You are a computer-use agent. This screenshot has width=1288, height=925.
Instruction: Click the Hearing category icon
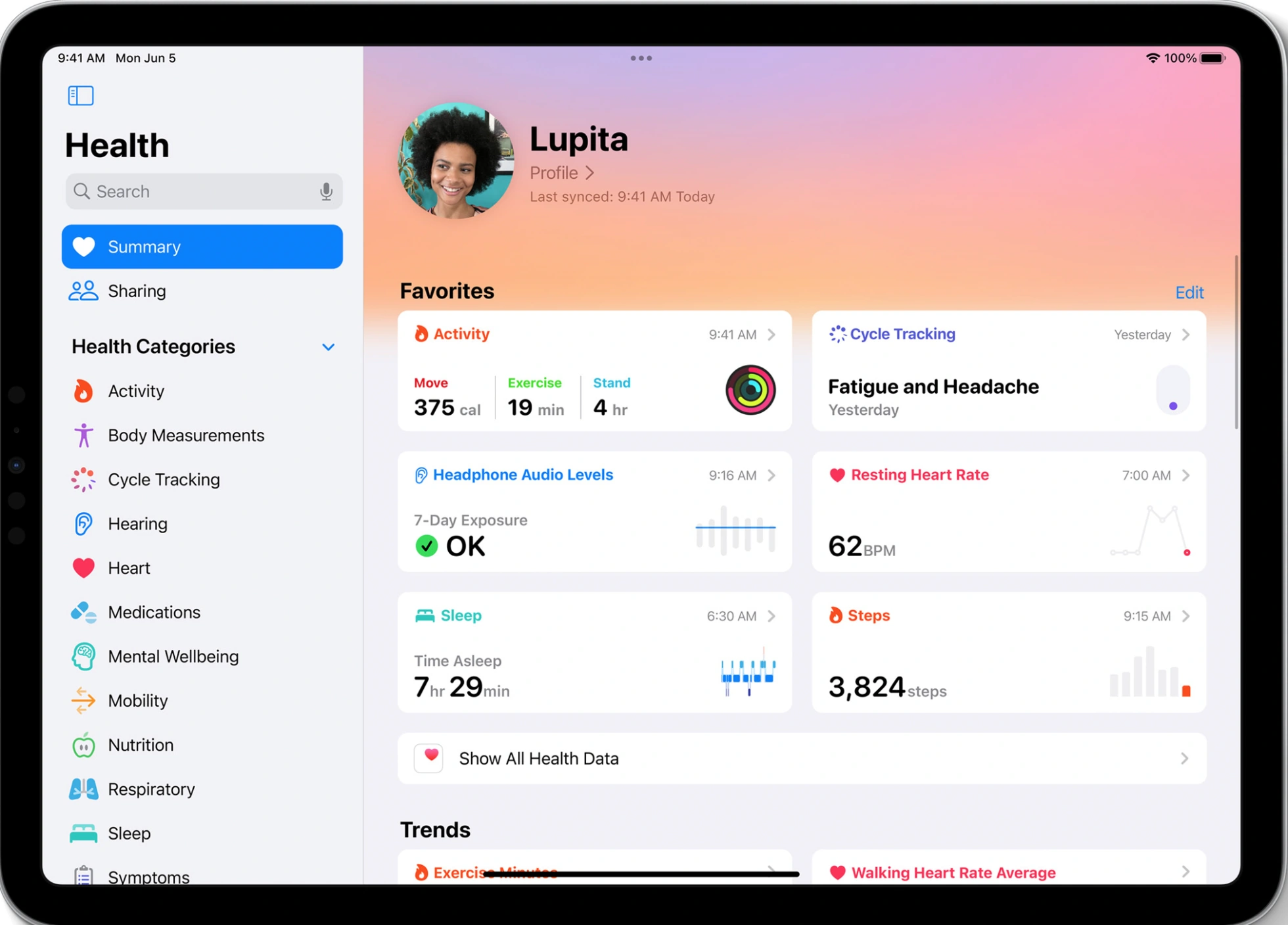coord(84,522)
